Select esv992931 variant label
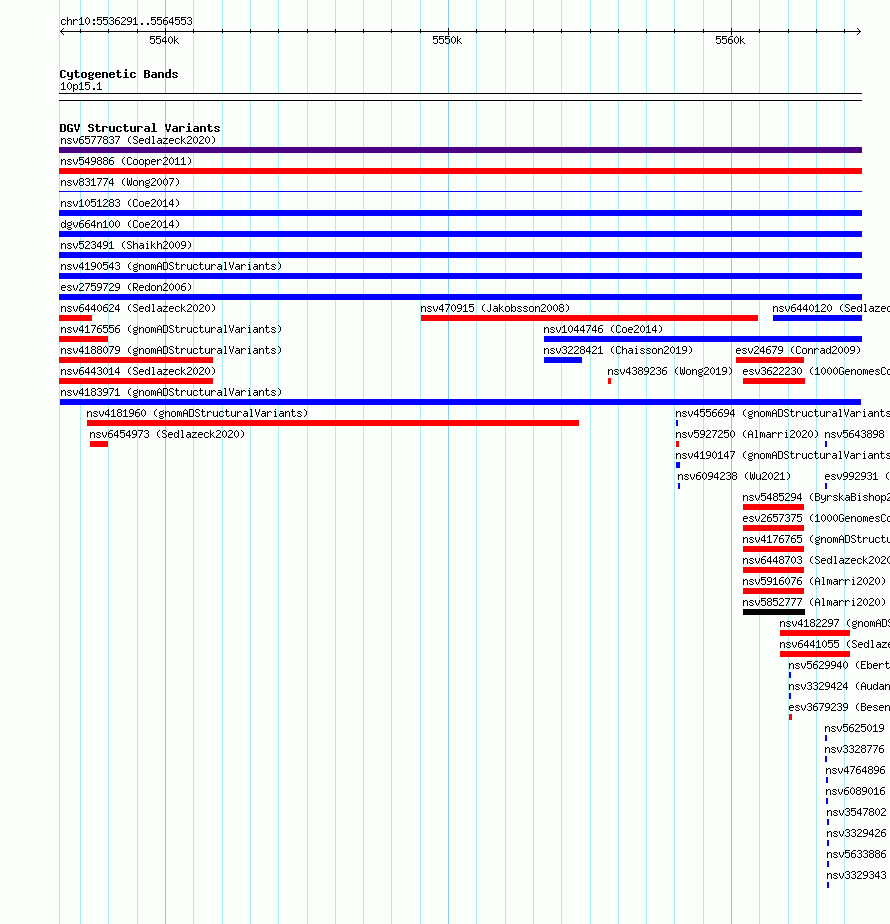This screenshot has width=890, height=924. coord(856,476)
